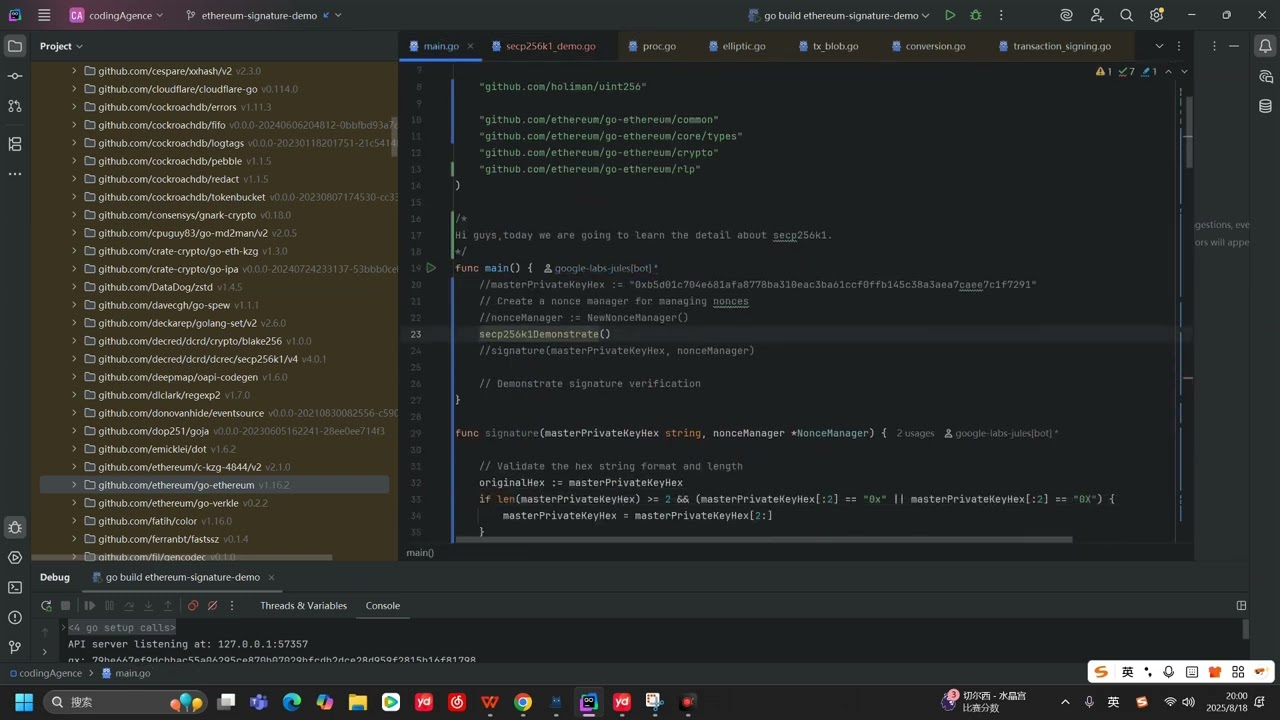Click the editor horizontal scrollbar

click(760, 540)
